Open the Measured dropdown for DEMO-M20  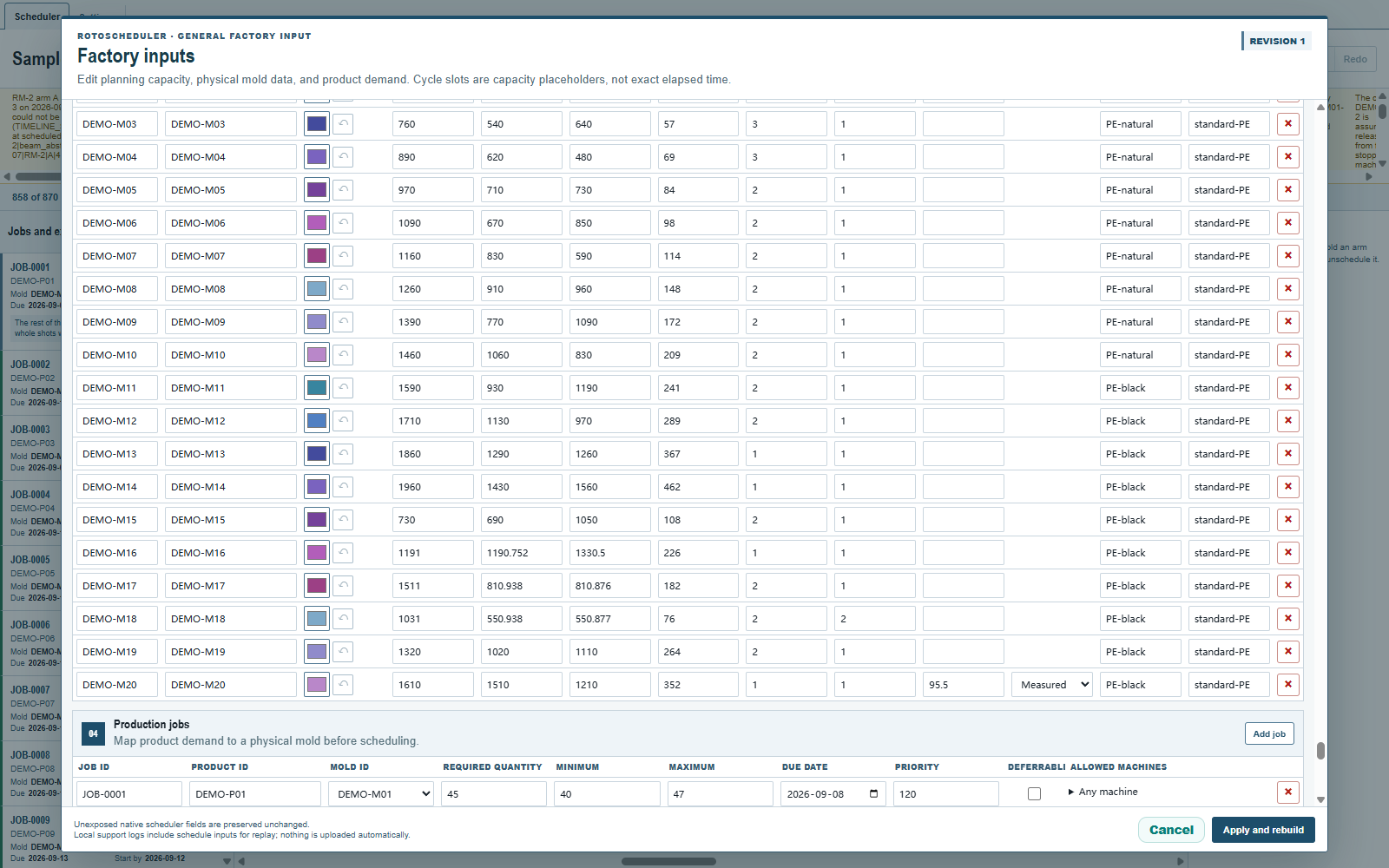(x=1052, y=685)
